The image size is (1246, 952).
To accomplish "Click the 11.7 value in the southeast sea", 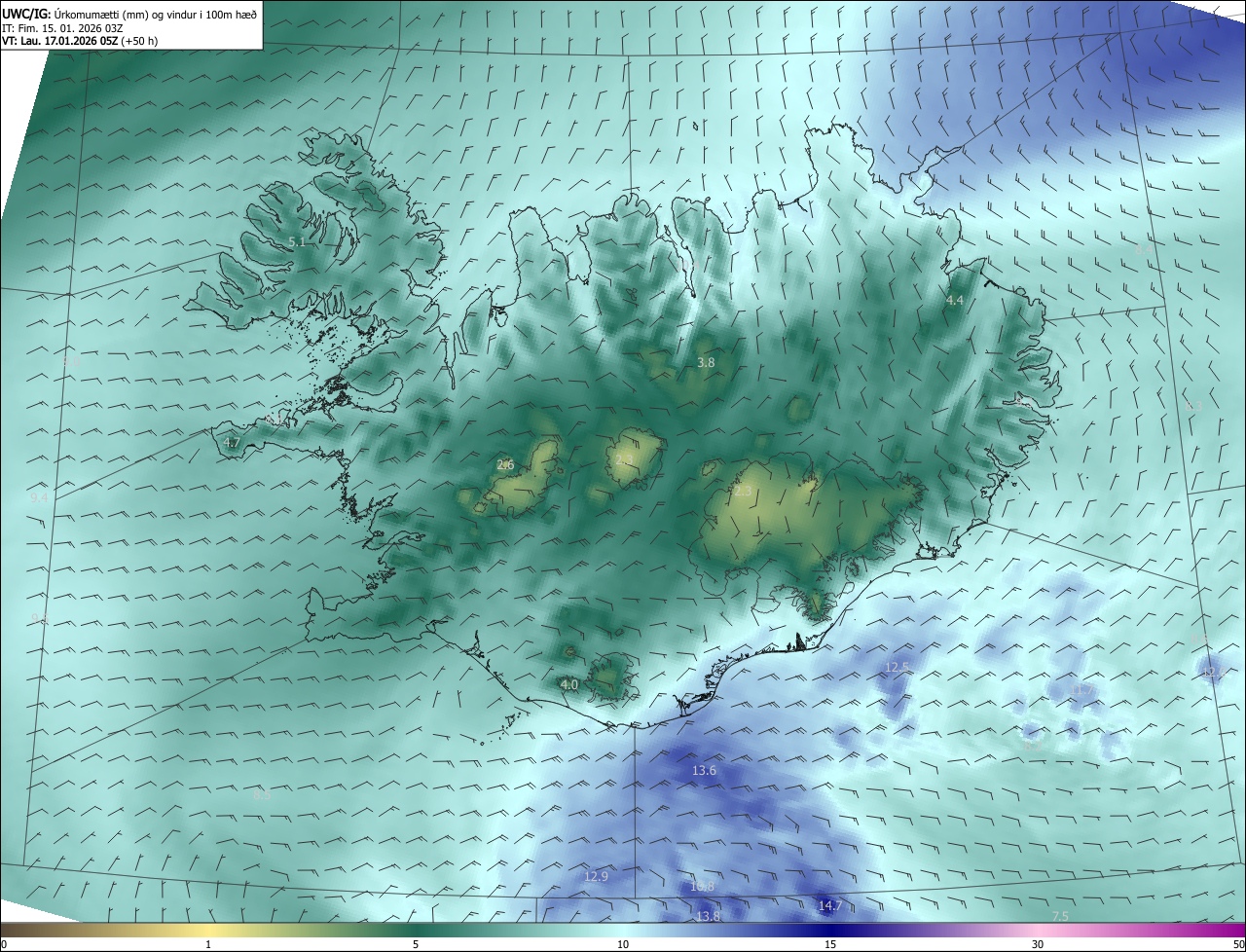I will (x=1081, y=690).
